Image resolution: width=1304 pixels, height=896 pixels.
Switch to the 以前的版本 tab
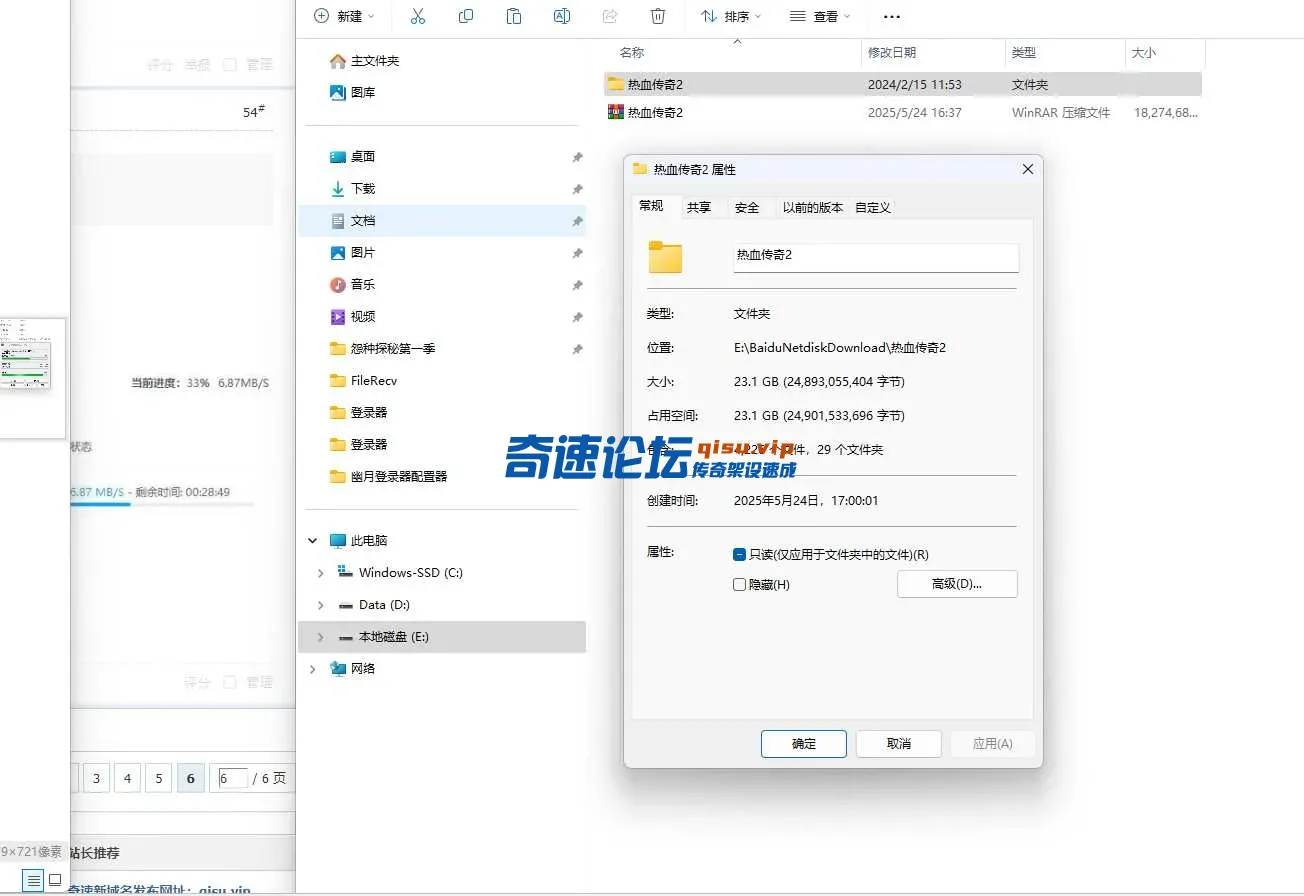813,207
